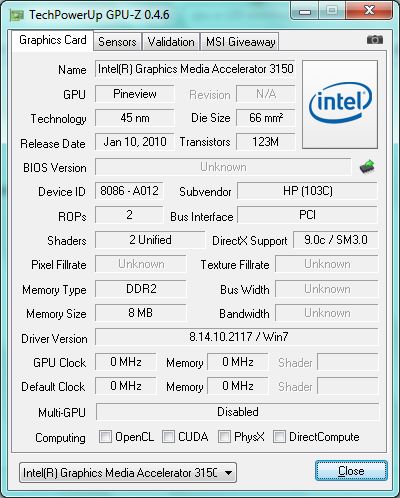The height and width of the screenshot is (498, 400).
Task: Click the Bus Width Unknown field
Action: coord(327,289)
